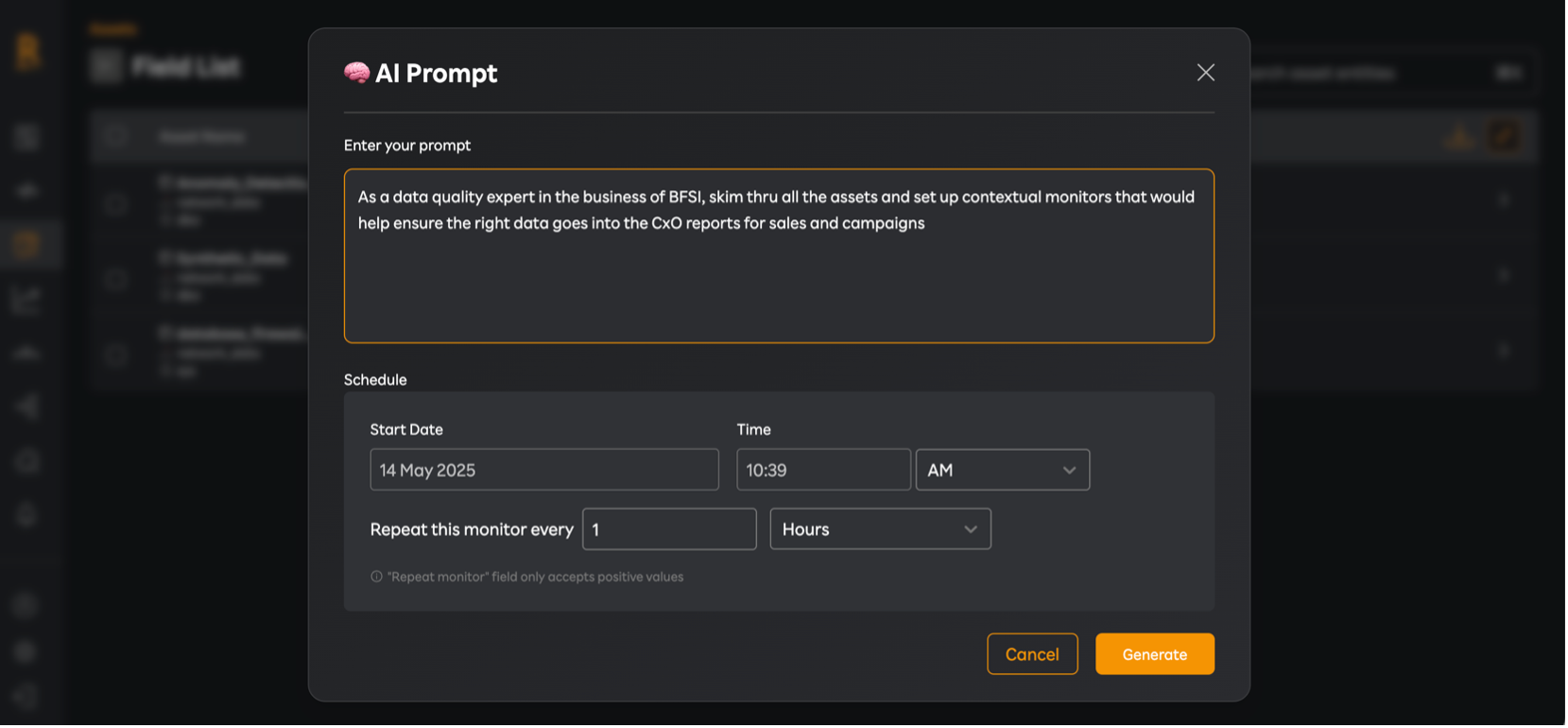Click the warning triangle icon in table header

1459,137
